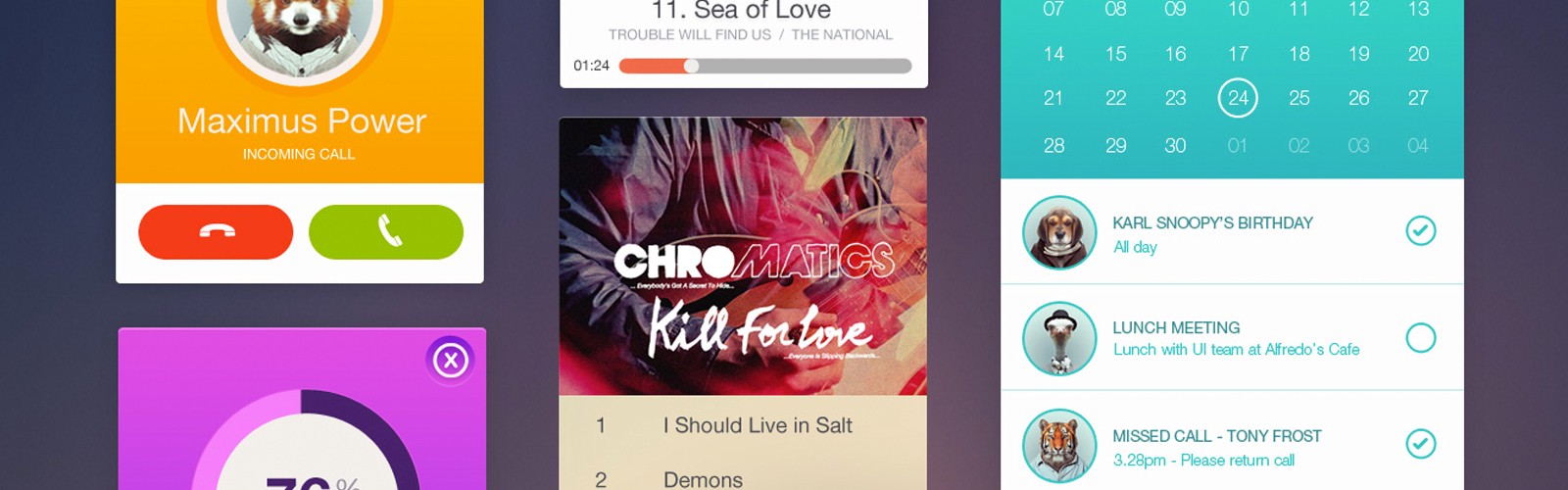The width and height of the screenshot is (1568, 490).
Task: Move the song progress slider handle
Action: coord(692,66)
